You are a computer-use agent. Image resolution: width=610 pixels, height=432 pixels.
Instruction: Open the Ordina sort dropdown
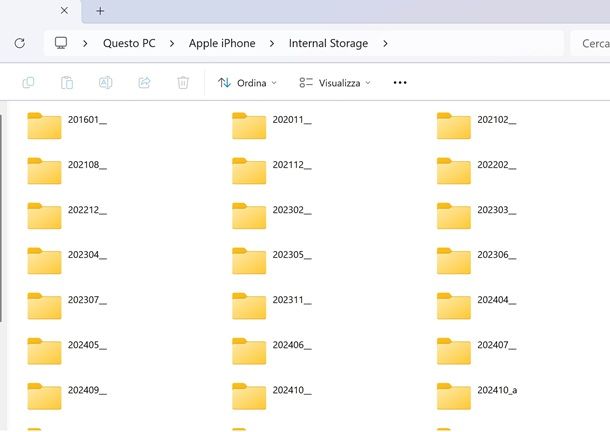pyautogui.click(x=247, y=83)
